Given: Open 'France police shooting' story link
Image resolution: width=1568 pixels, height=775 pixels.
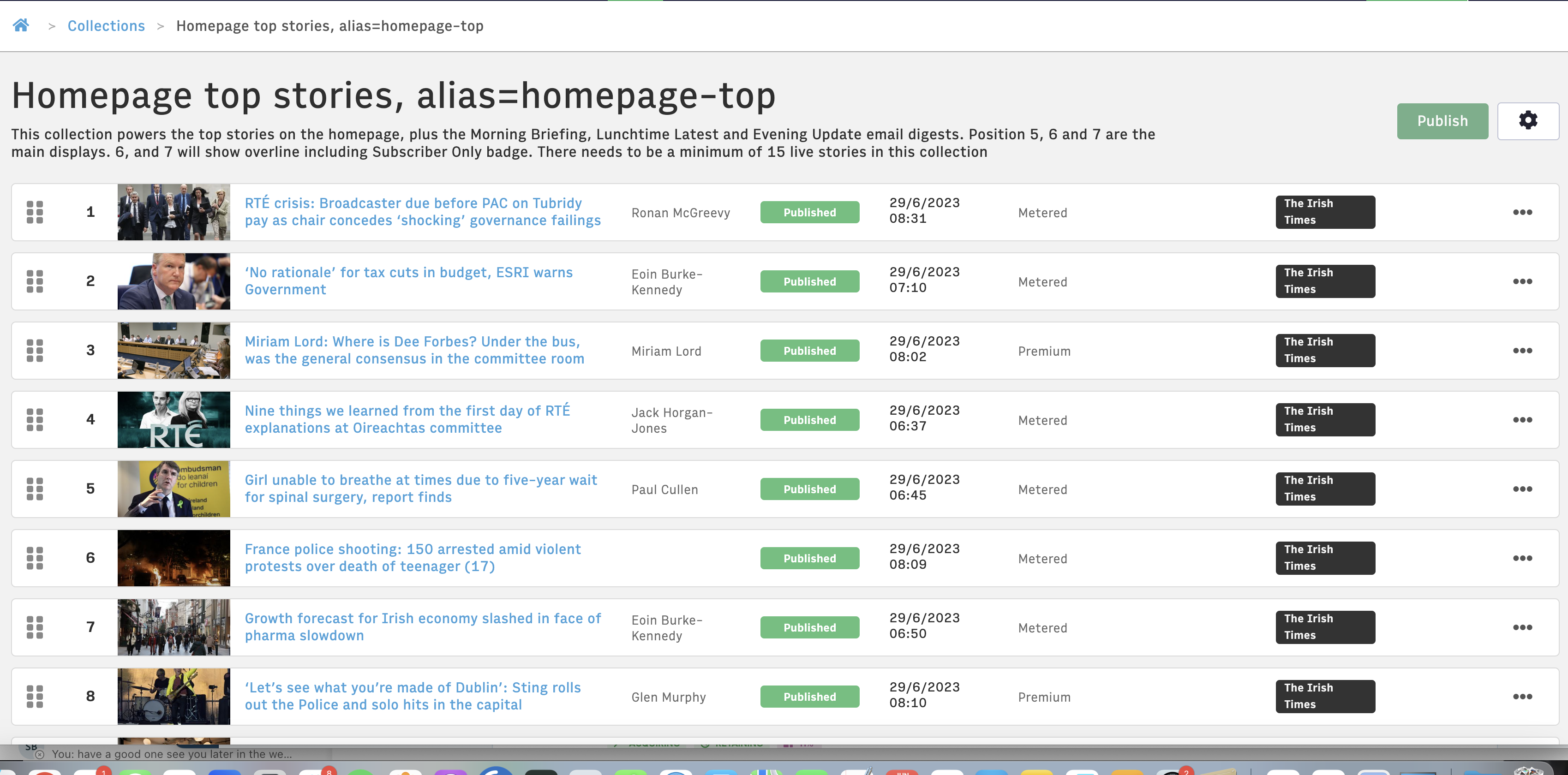Looking at the screenshot, I should tap(413, 558).
